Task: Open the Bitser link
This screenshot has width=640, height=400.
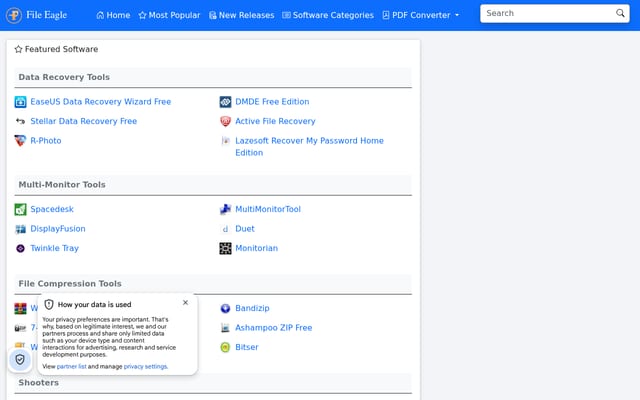Action: [x=247, y=347]
